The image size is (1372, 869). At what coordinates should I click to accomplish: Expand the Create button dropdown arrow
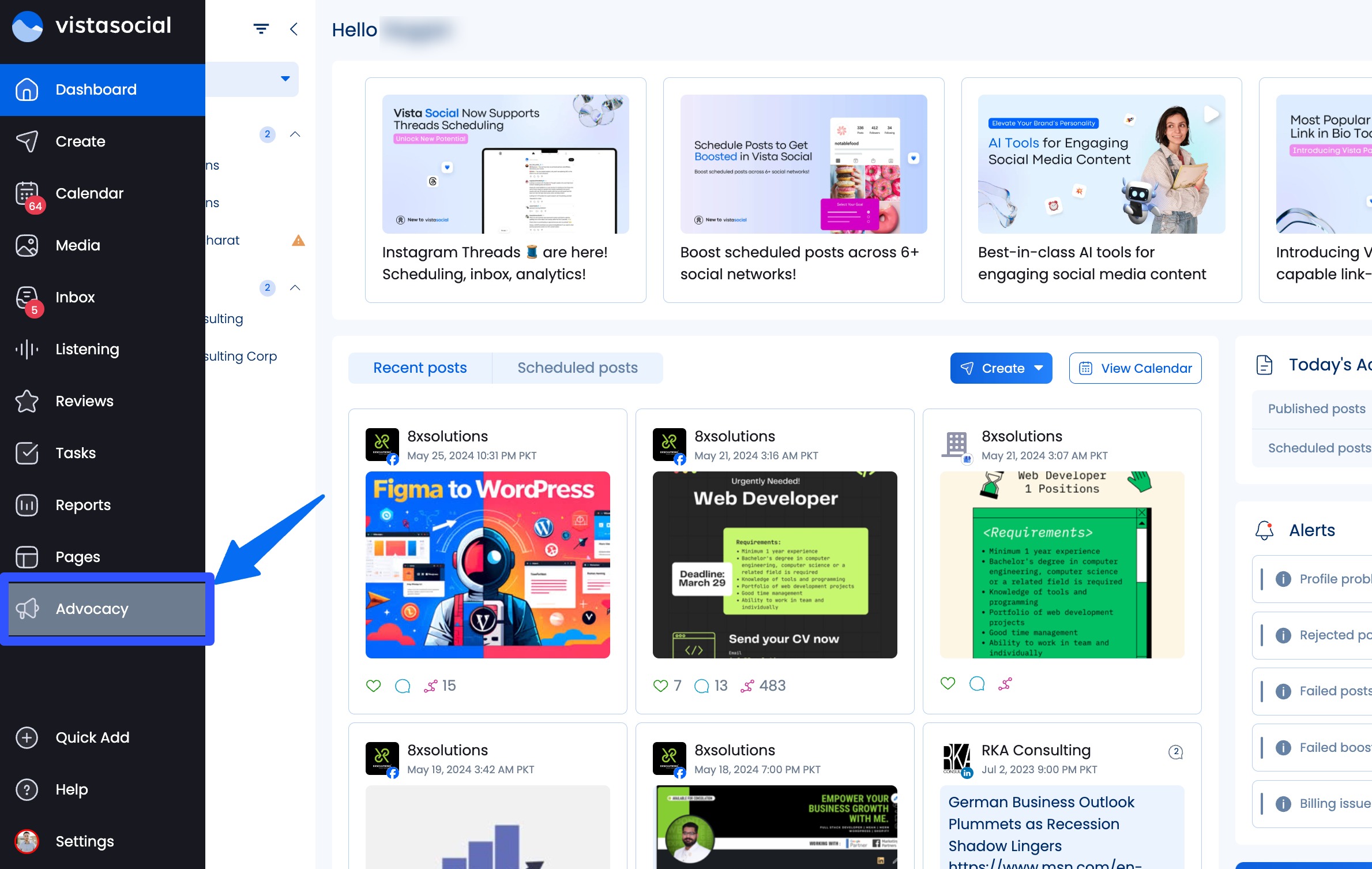[x=1039, y=368]
